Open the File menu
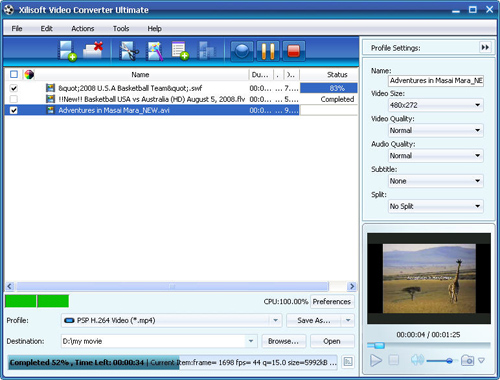 [x=17, y=29]
